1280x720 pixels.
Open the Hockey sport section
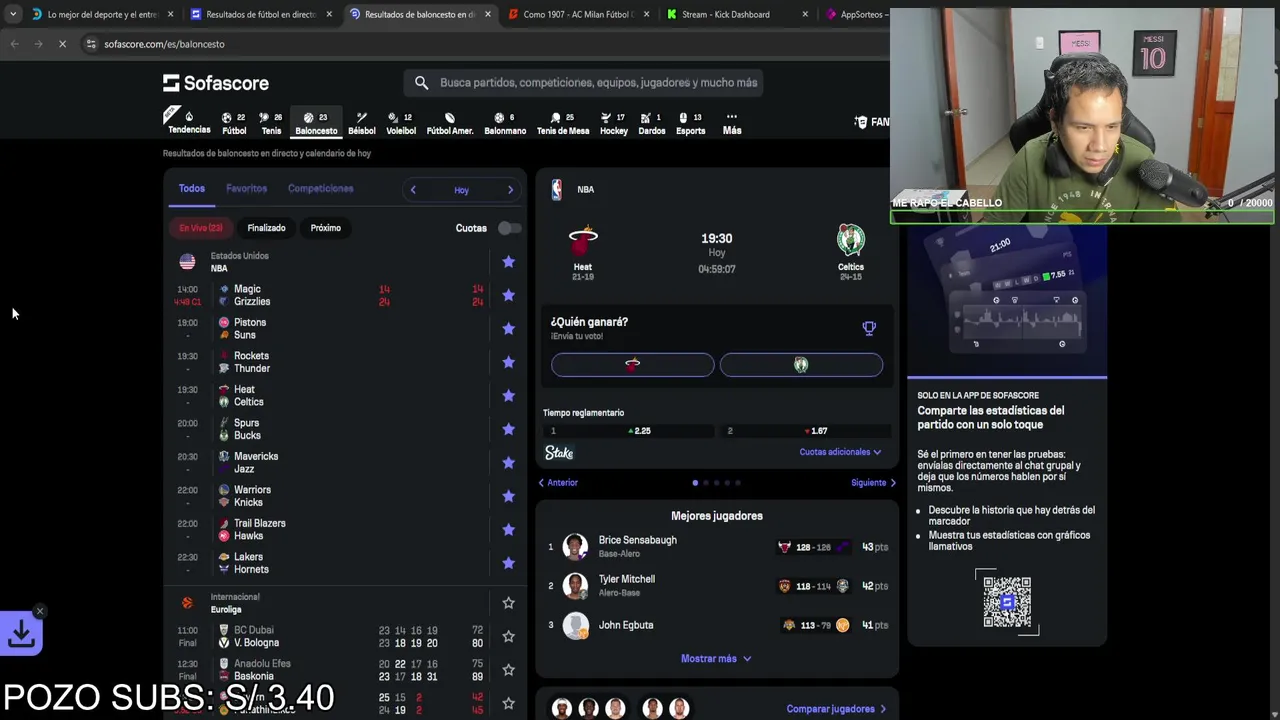click(x=614, y=123)
